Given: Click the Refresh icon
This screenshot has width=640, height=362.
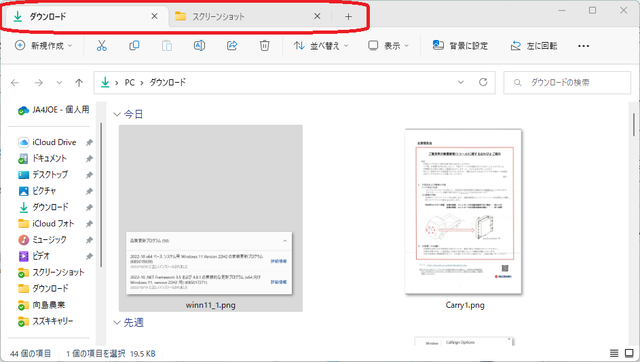Looking at the screenshot, I should click(483, 82).
